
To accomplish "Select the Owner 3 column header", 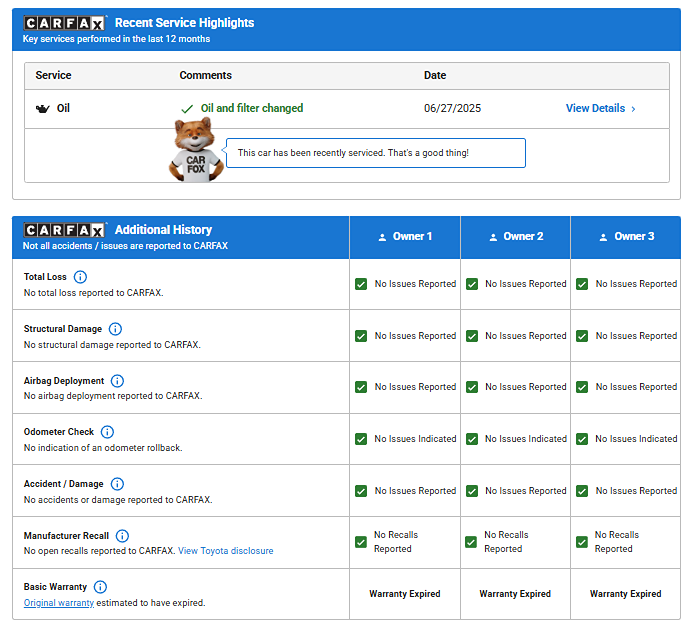I will pos(626,237).
